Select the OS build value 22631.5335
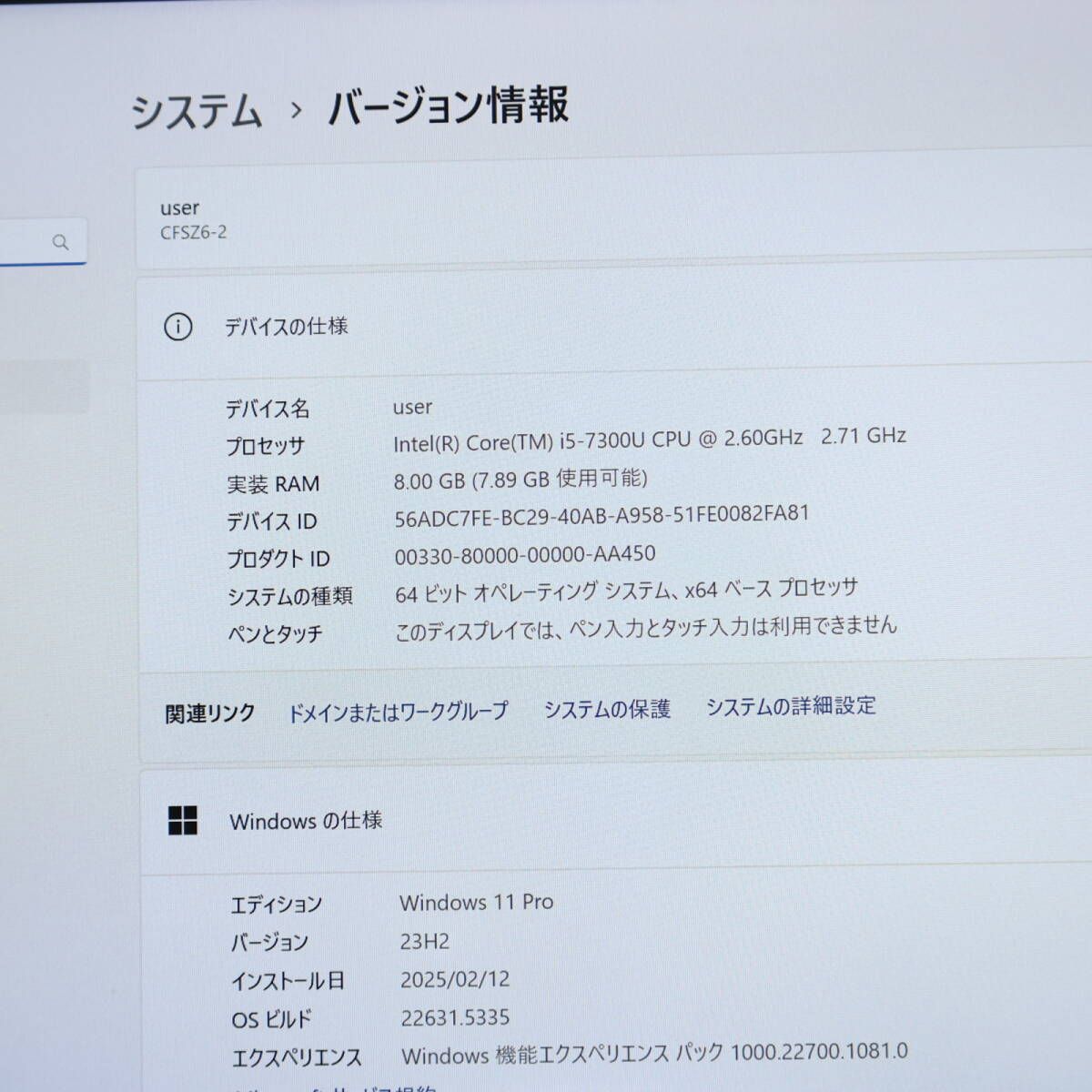This screenshot has height=1092, width=1092. pos(455,1017)
